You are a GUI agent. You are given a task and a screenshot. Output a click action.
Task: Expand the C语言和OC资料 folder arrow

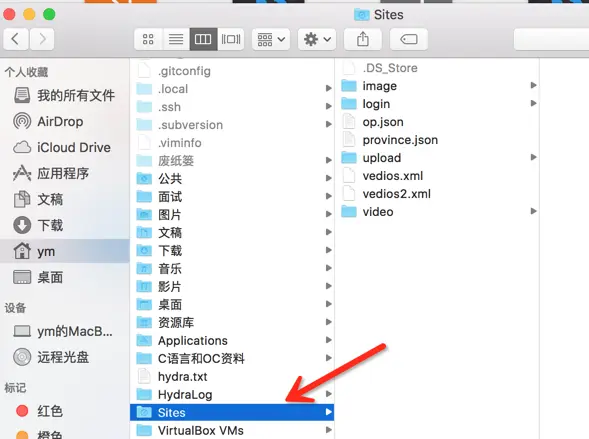tap(329, 358)
